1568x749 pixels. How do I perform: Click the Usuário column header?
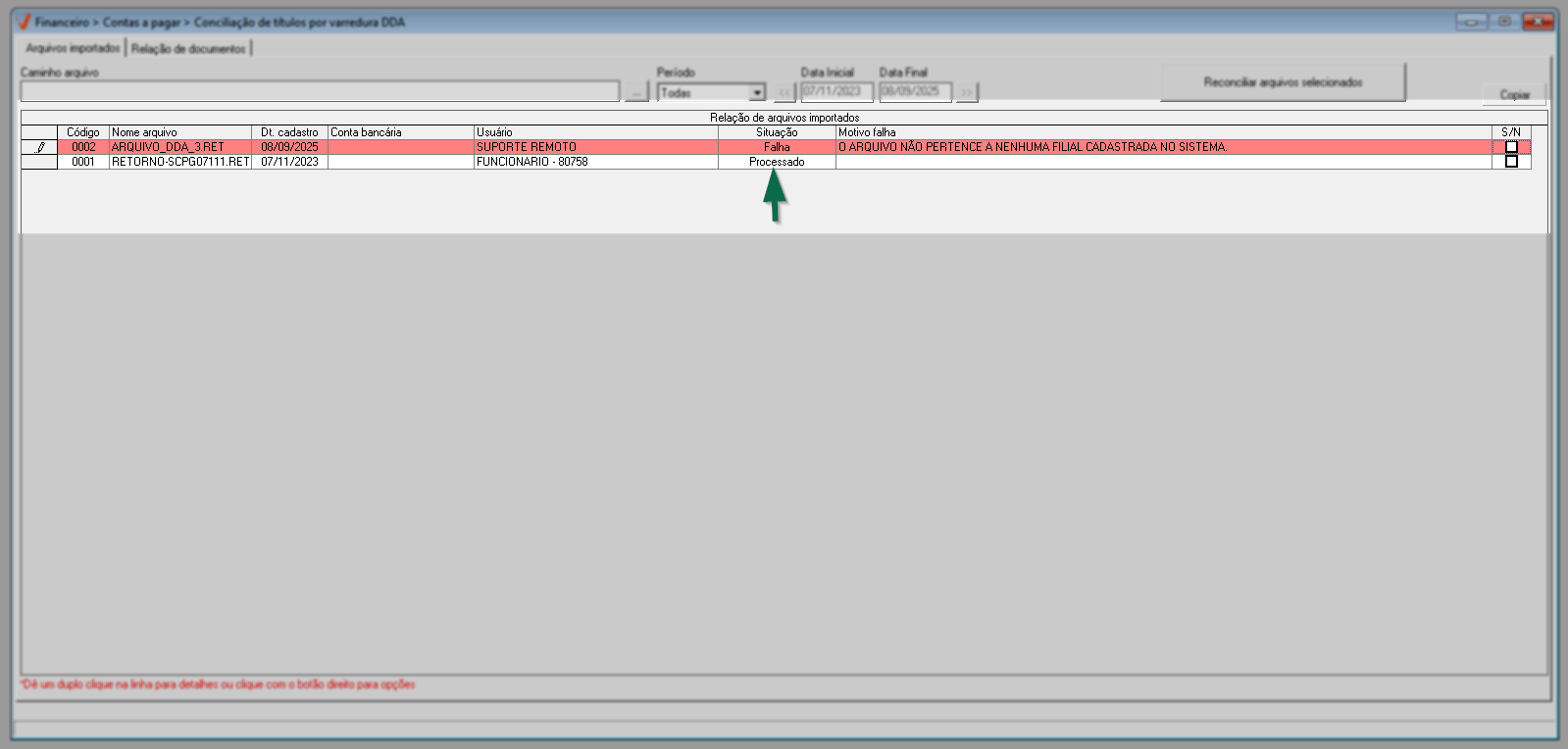click(596, 132)
